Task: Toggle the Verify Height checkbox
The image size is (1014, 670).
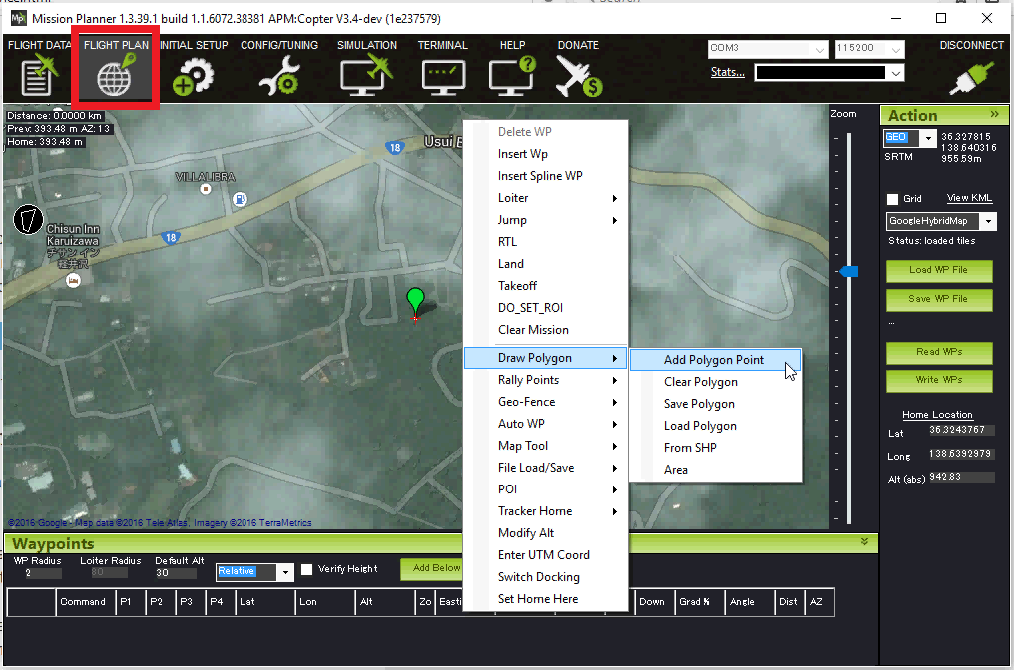Action: [307, 569]
